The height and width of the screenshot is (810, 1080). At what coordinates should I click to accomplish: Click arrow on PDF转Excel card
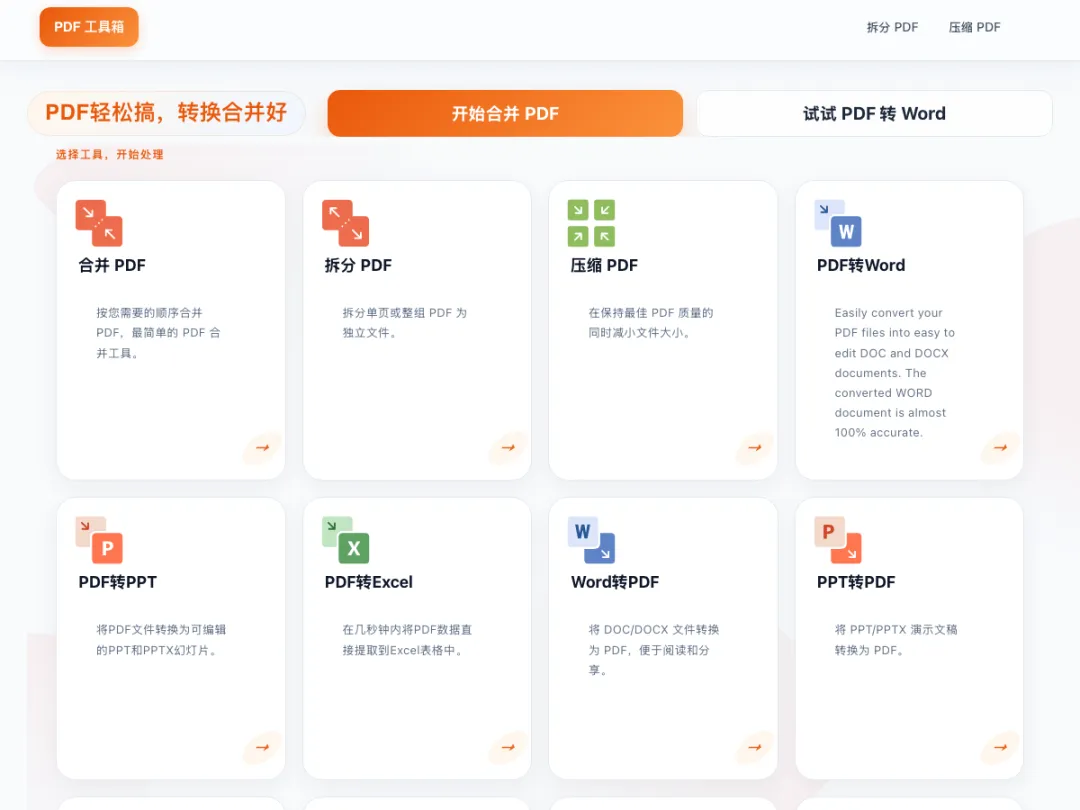pyautogui.click(x=508, y=747)
